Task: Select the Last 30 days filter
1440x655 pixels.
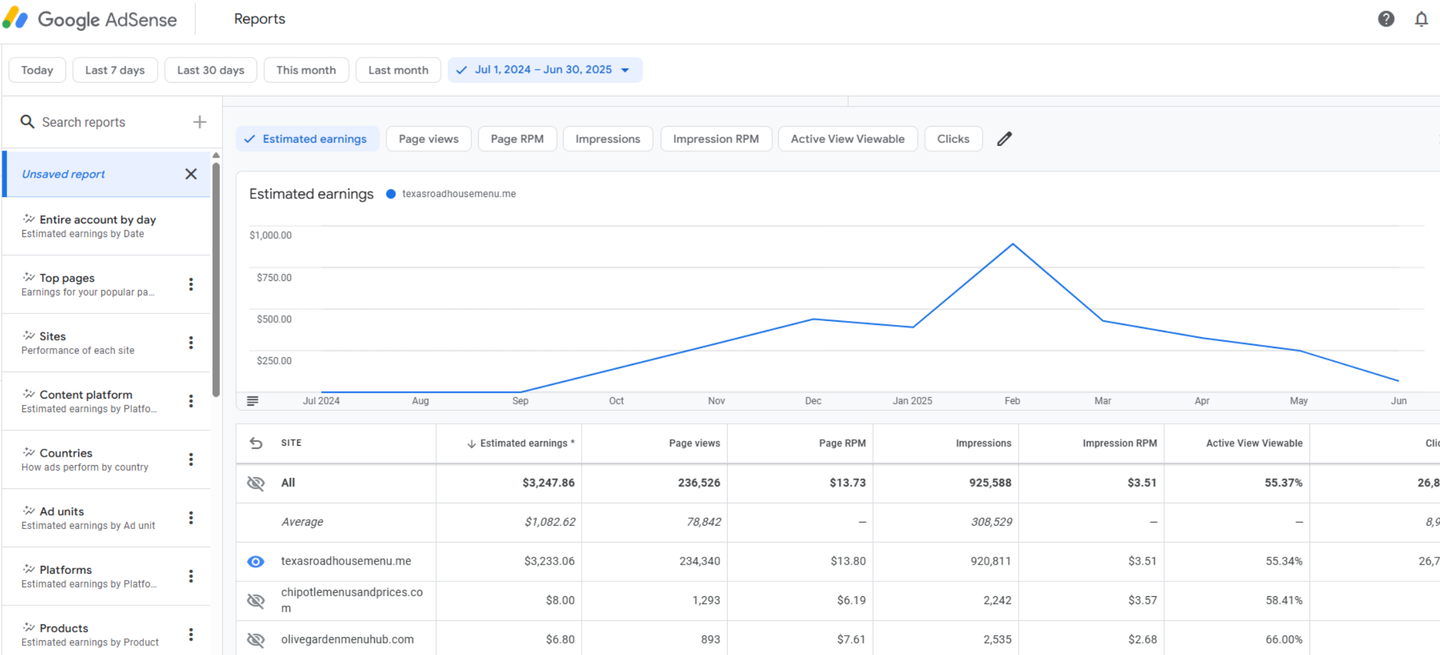Action: [210, 70]
